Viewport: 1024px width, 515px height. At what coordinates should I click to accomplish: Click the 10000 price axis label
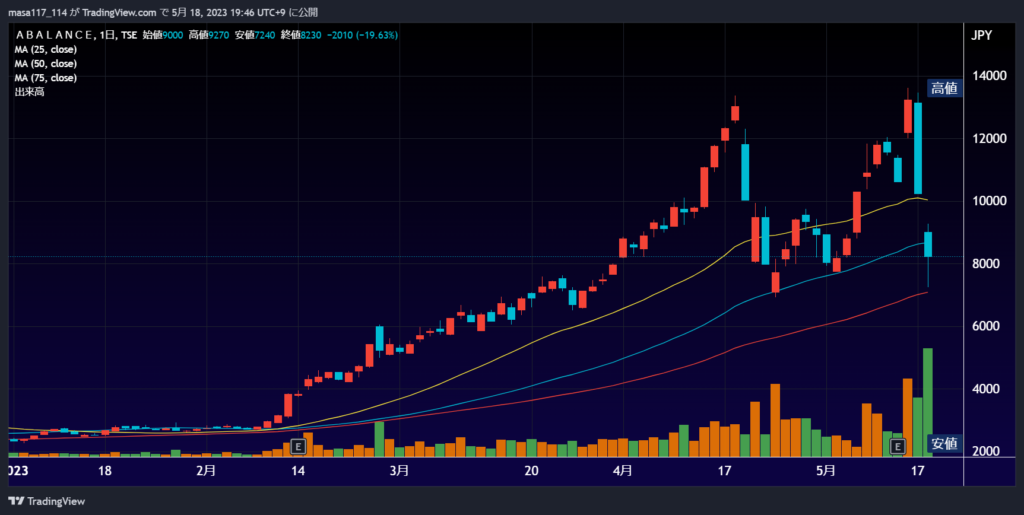point(988,201)
